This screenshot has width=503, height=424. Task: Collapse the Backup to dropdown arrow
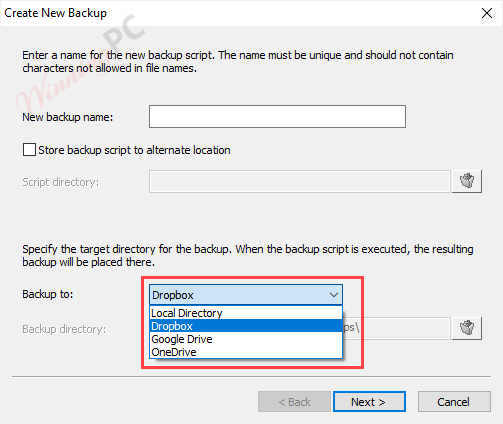(x=334, y=295)
